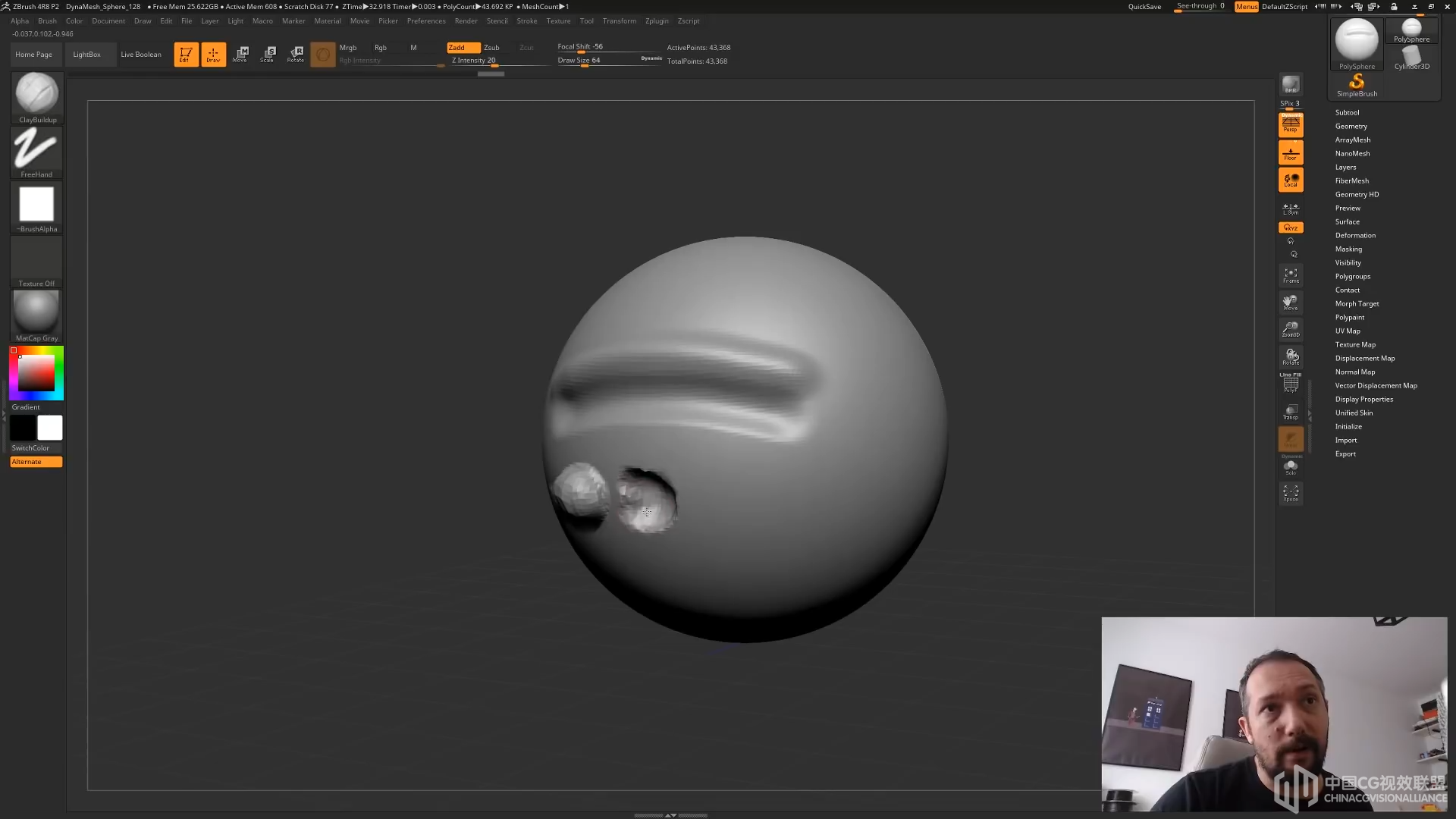
Task: Open the Brush menu
Action: click(47, 21)
